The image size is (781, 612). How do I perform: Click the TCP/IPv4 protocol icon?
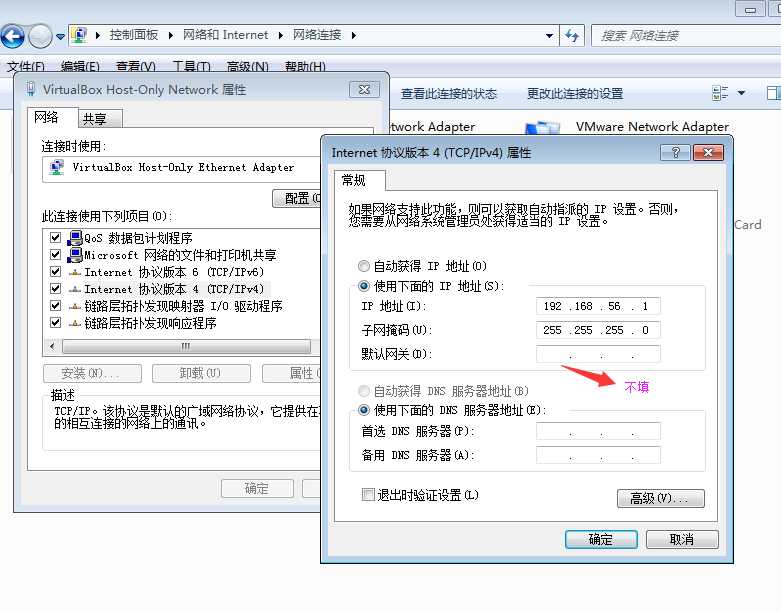75,289
